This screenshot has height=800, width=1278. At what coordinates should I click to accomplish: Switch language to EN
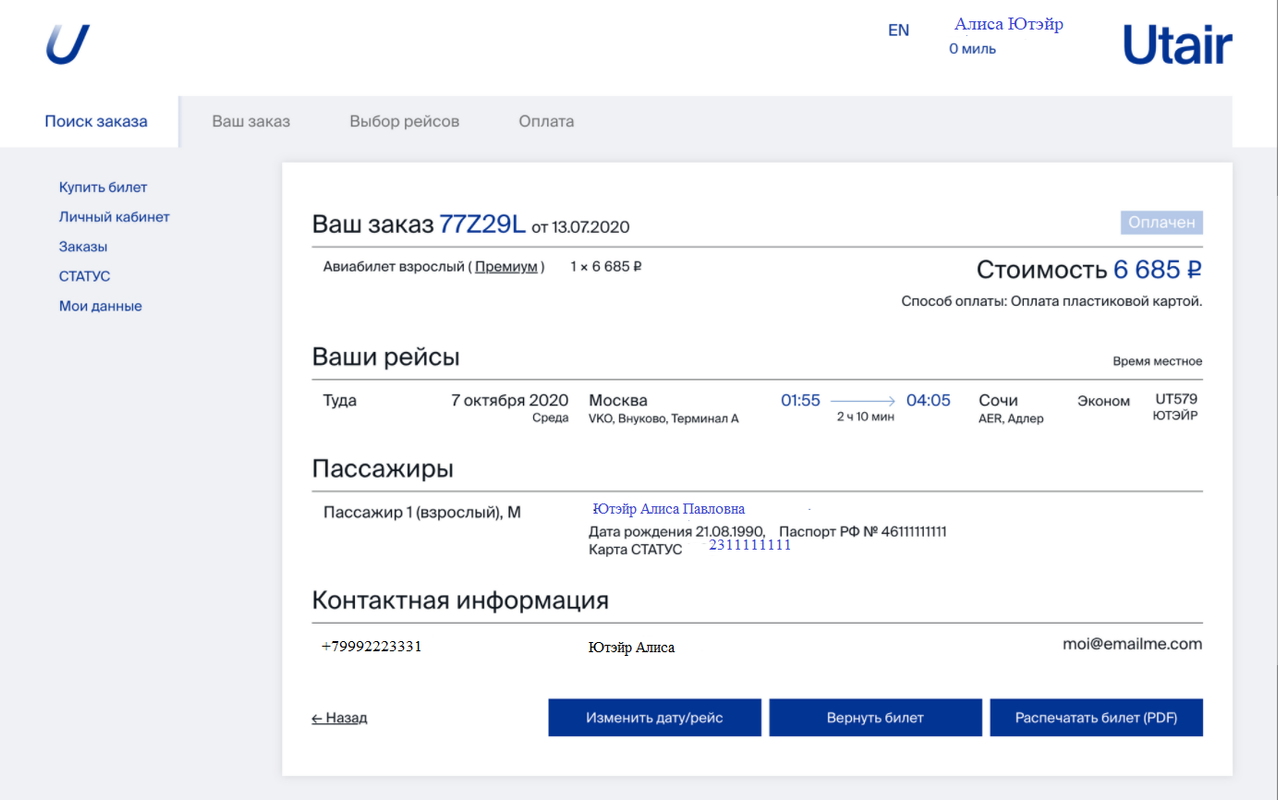click(899, 30)
